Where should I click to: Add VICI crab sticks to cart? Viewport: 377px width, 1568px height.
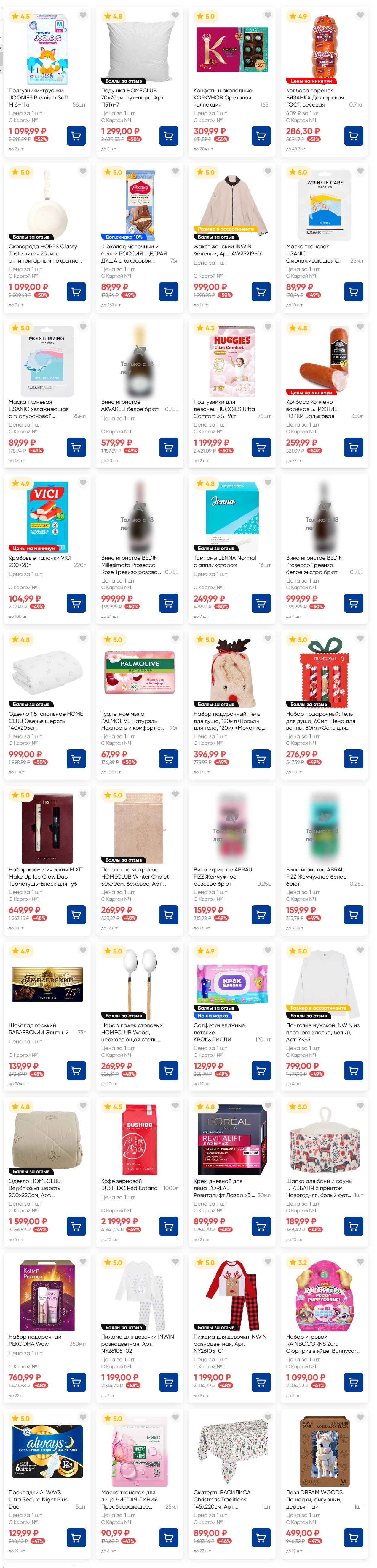76,603
